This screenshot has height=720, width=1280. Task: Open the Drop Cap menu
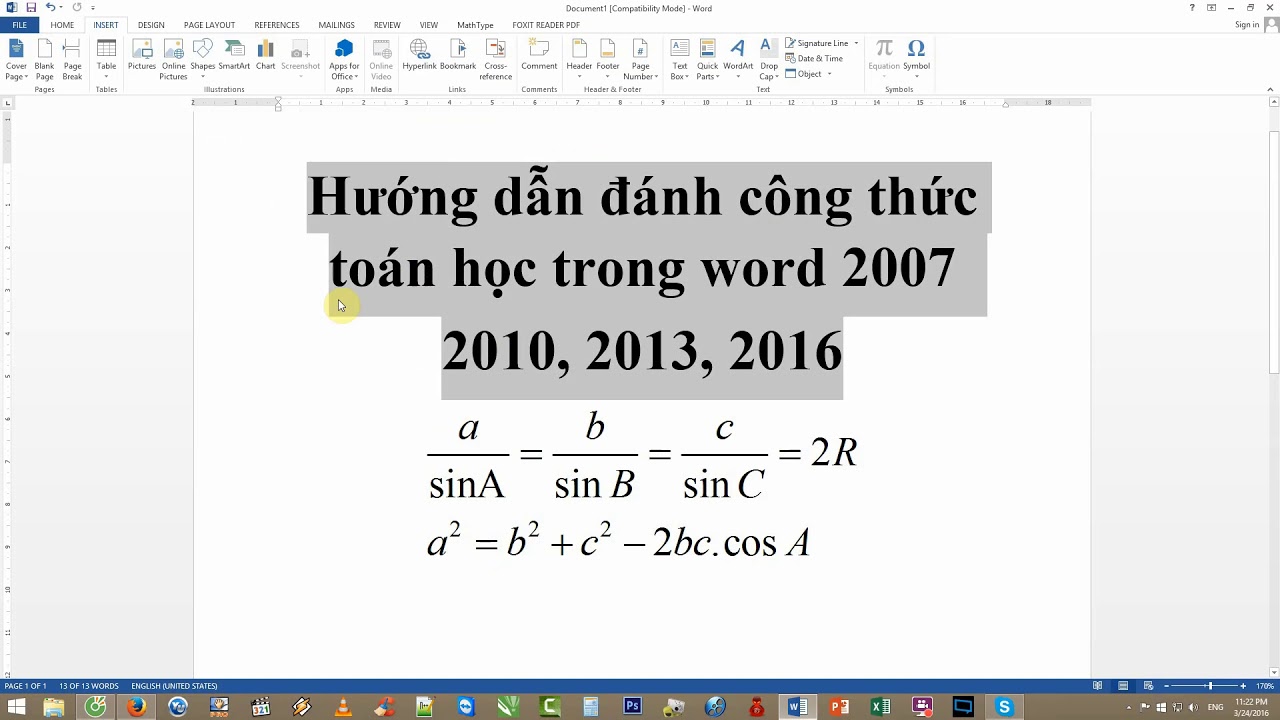click(x=768, y=60)
